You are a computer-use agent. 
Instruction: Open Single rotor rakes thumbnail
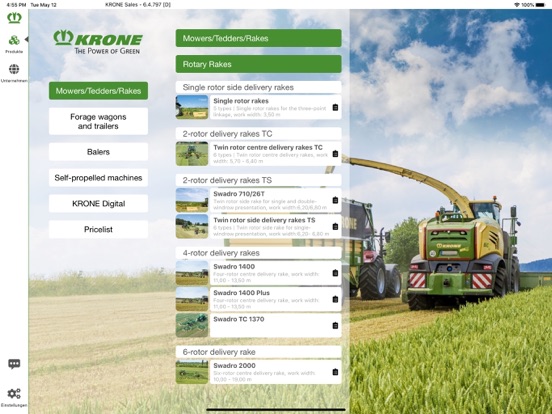coord(192,107)
